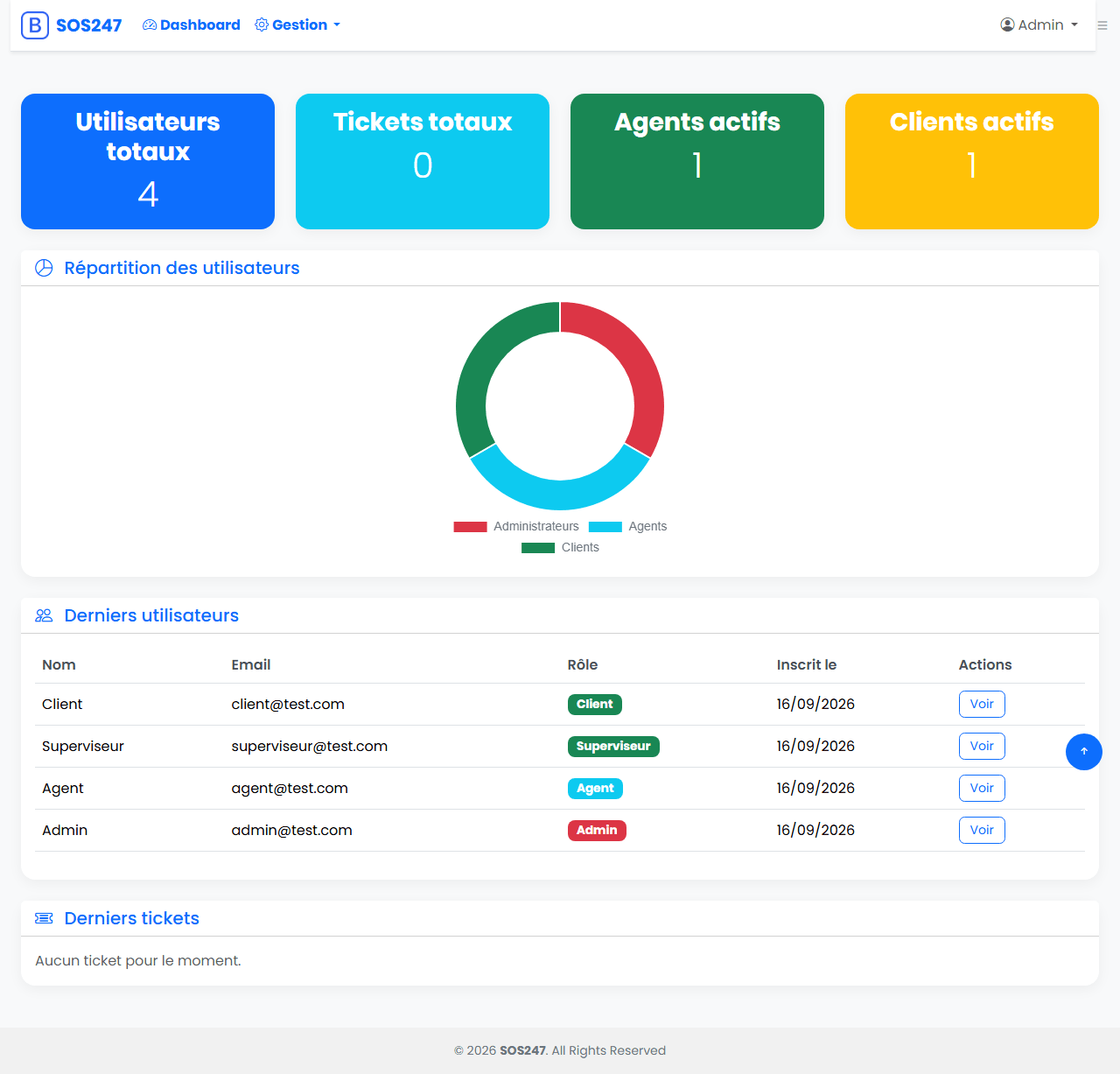The image size is (1120, 1074).
Task: Click the Gestion gear icon
Action: (x=262, y=25)
